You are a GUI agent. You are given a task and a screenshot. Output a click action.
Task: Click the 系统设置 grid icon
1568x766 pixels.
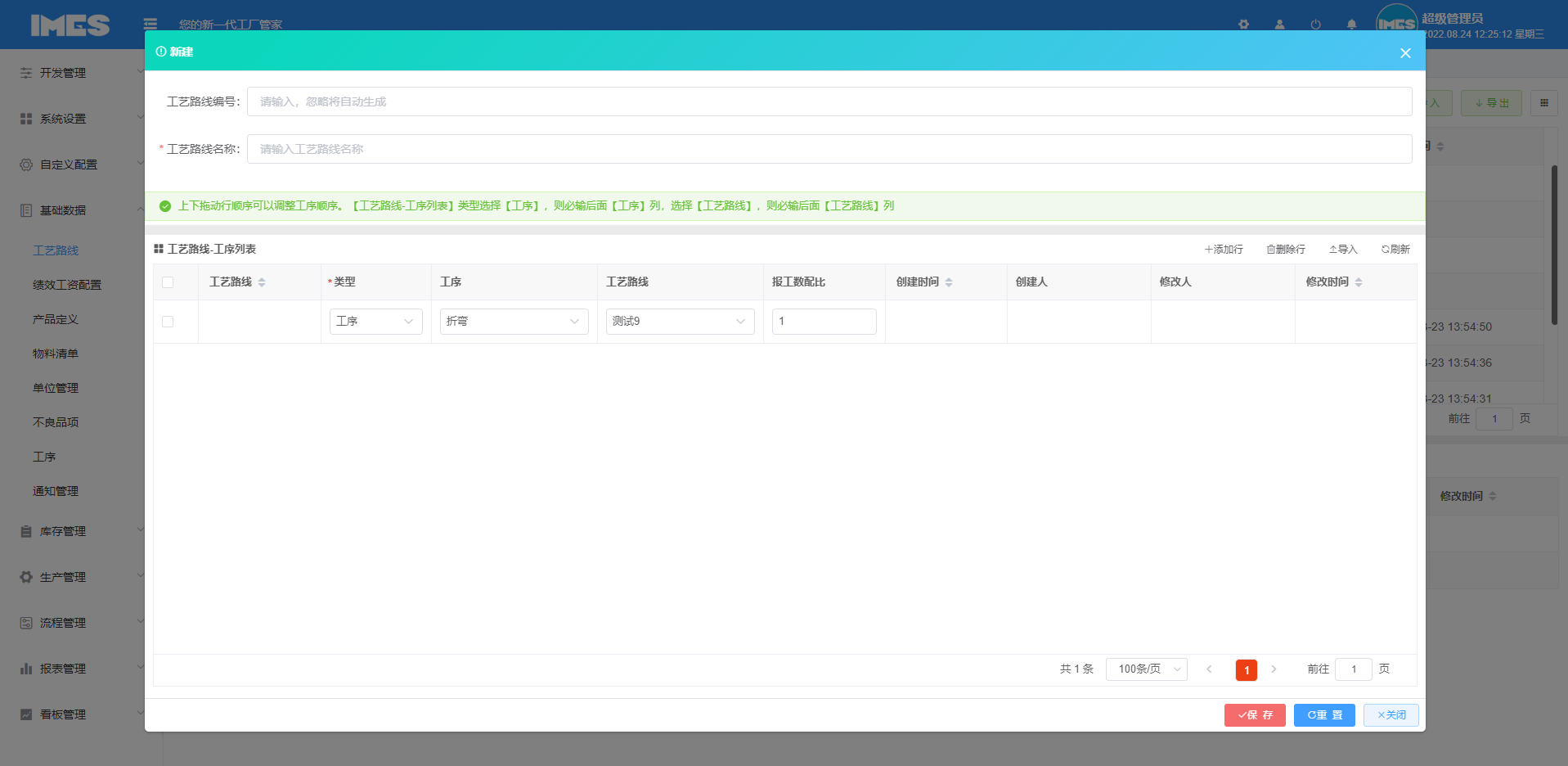(26, 119)
